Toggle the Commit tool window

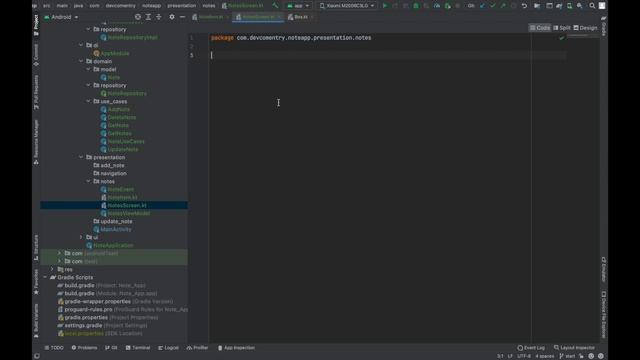(x=36, y=55)
